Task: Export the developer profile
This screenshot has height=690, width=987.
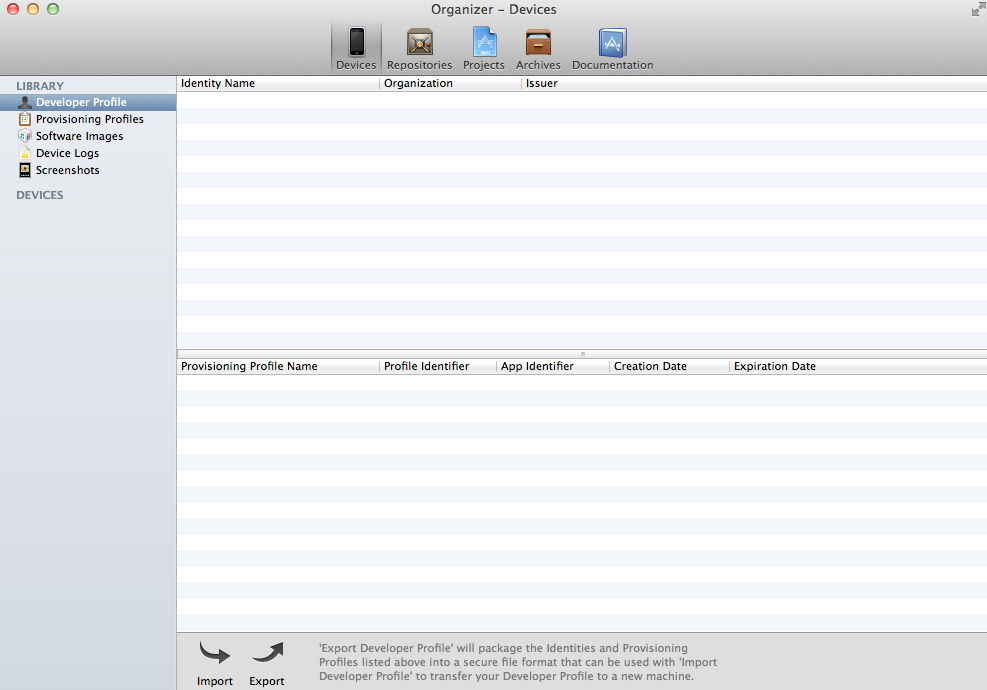Action: click(x=267, y=664)
